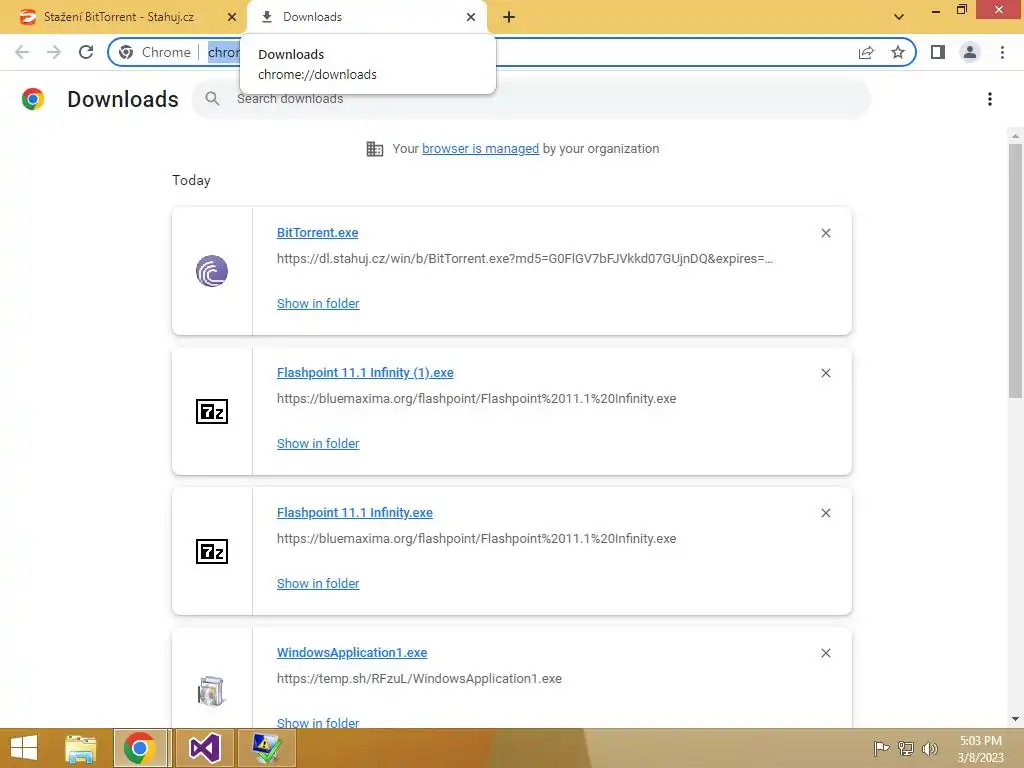
Task: Click the Action Center flag icon
Action: pos(881,748)
